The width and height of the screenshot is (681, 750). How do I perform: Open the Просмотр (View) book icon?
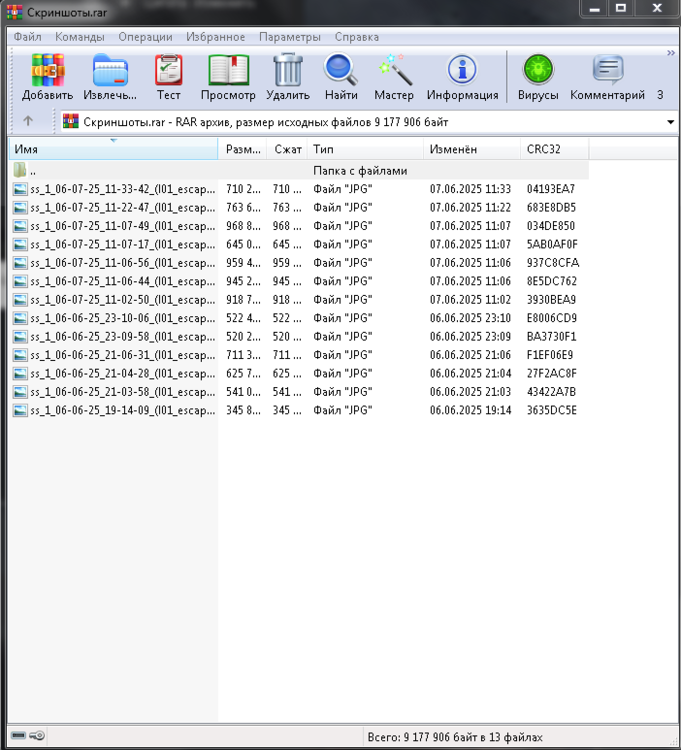tap(228, 72)
